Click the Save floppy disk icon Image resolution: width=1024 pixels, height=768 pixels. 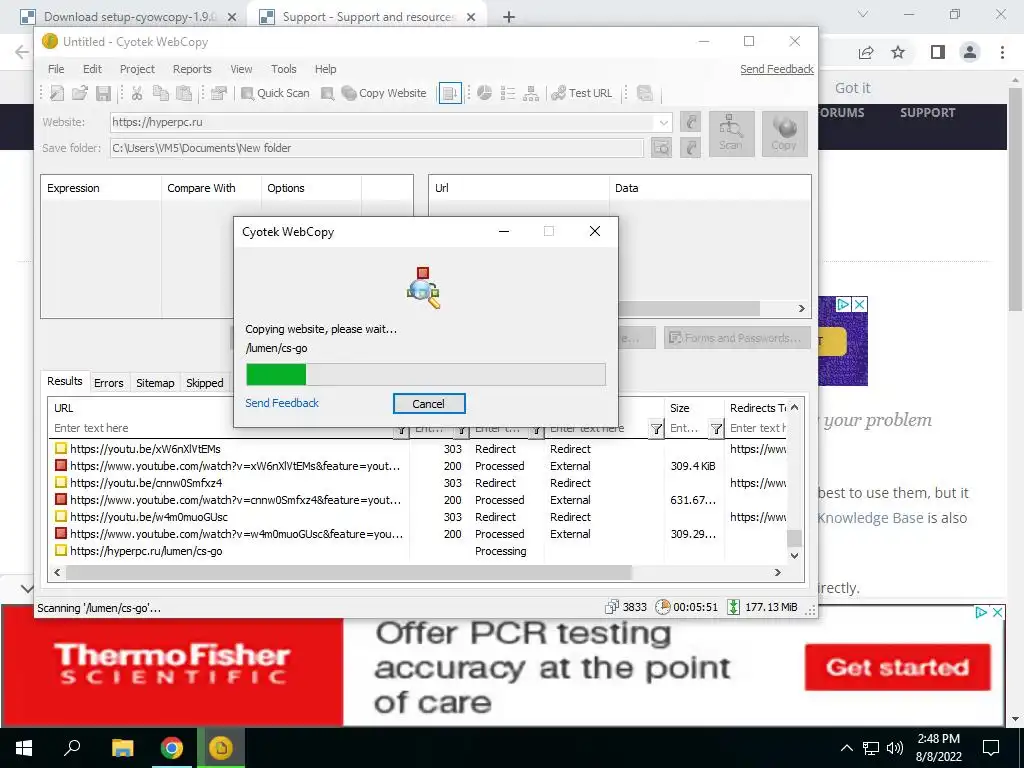103,93
